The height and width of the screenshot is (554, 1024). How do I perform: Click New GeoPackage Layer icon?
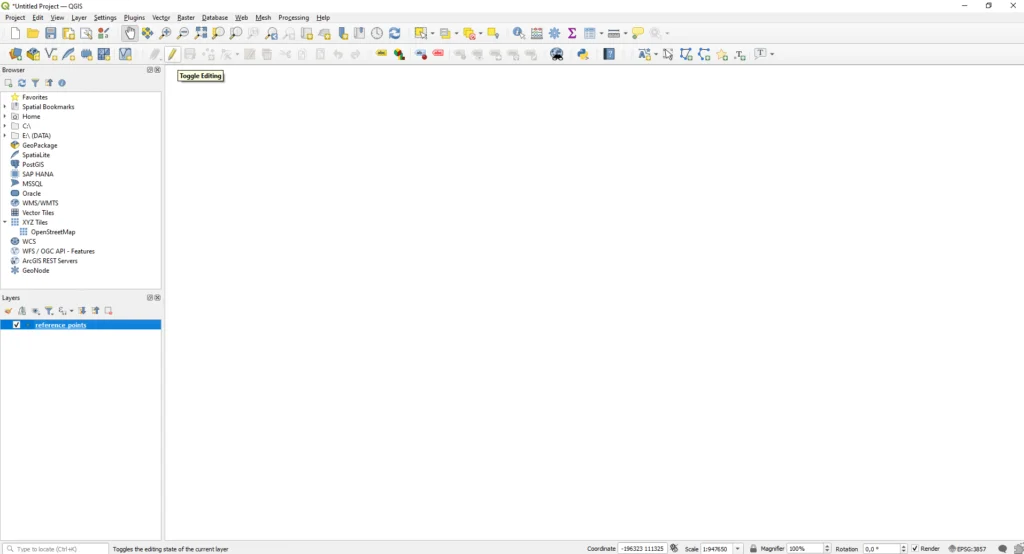click(33, 54)
